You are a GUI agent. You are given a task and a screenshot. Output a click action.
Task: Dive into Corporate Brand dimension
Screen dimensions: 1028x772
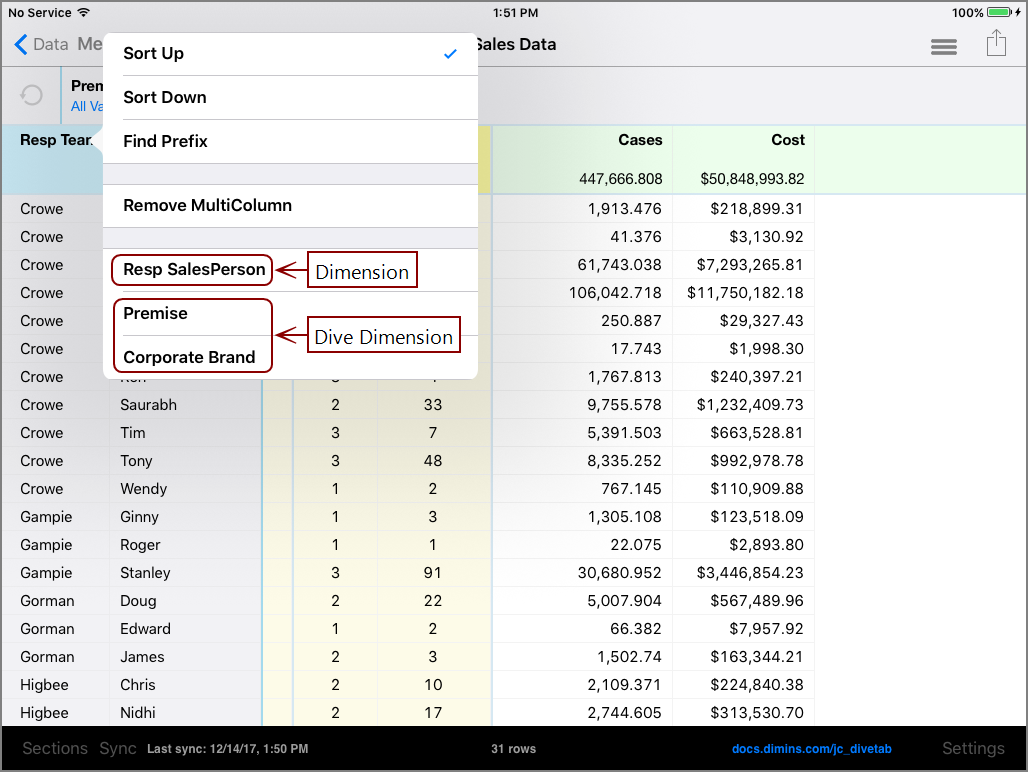[x=189, y=357]
